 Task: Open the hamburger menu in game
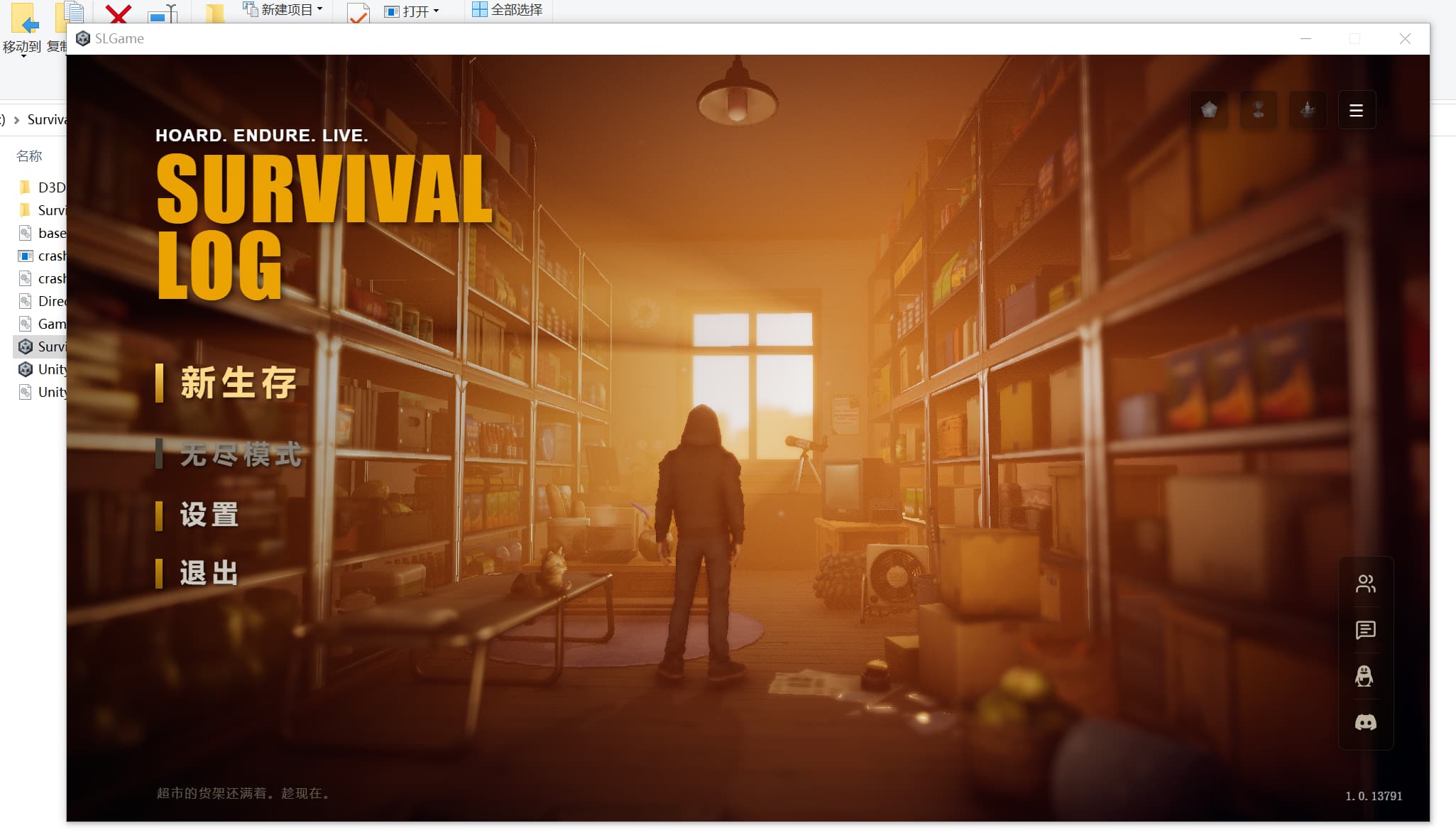coord(1356,110)
